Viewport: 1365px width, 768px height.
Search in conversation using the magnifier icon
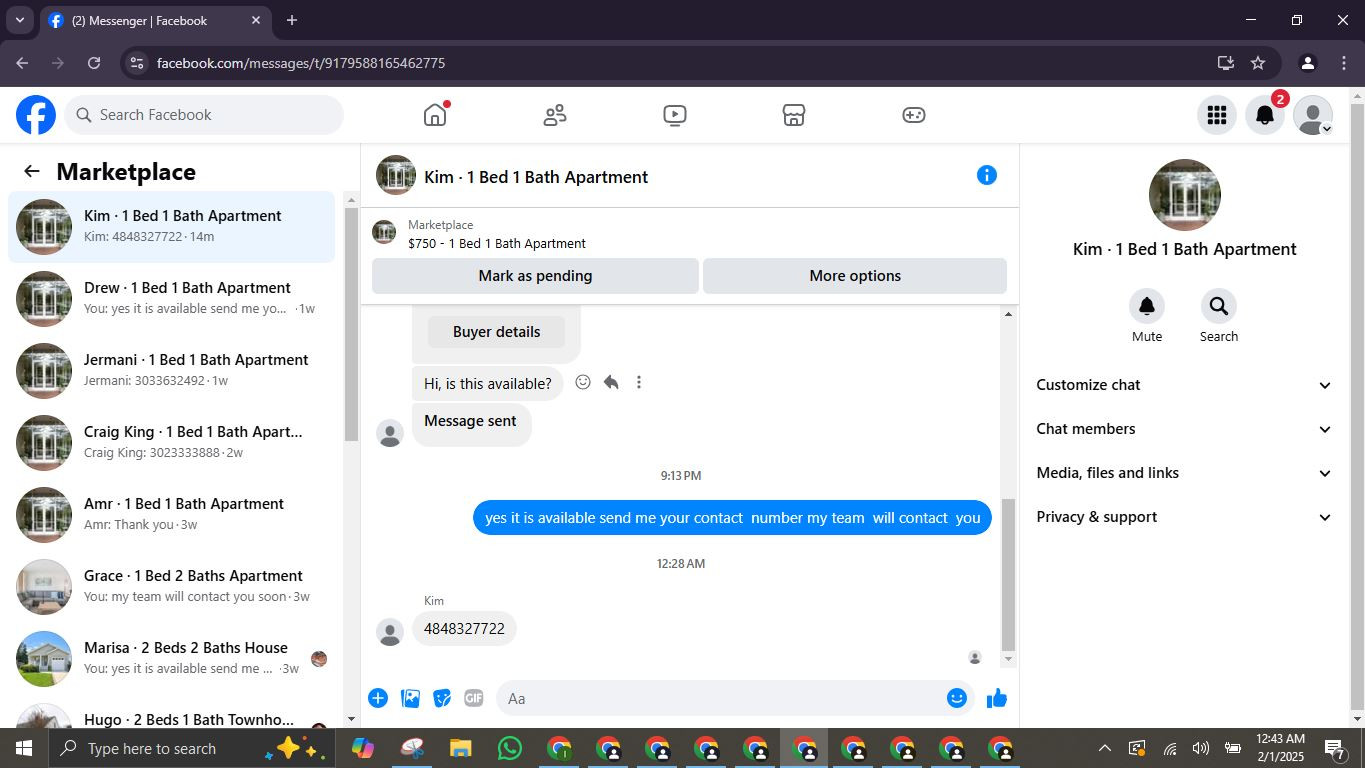1219,306
